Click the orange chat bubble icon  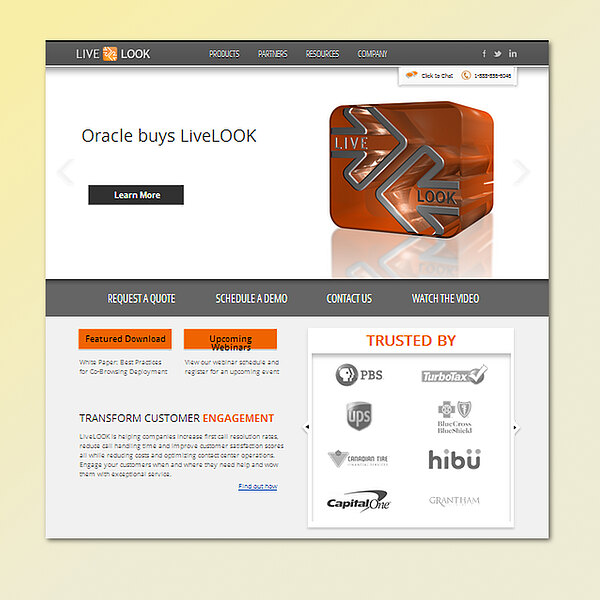411,75
